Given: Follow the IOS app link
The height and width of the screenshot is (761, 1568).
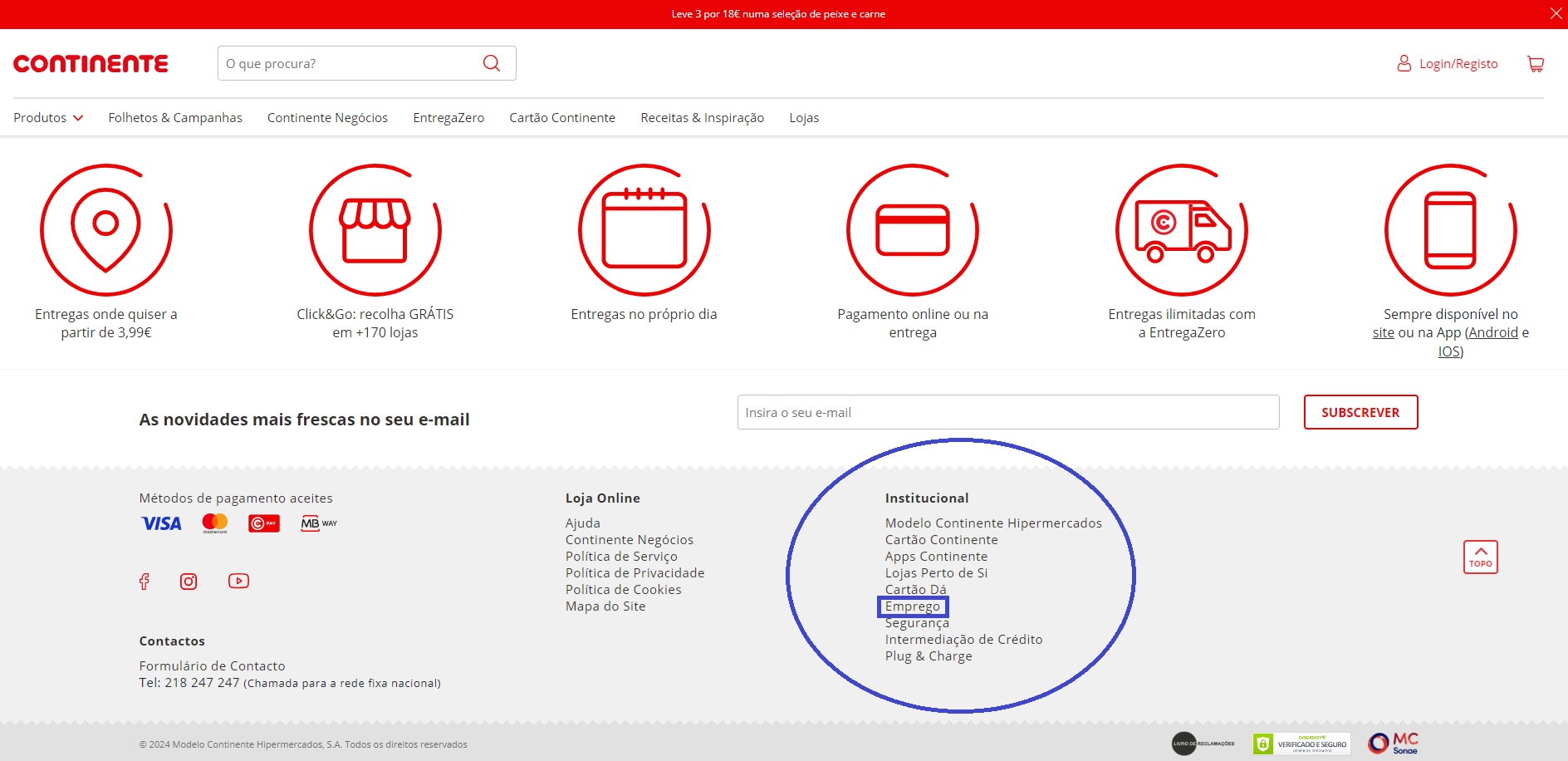Looking at the screenshot, I should (x=1449, y=351).
